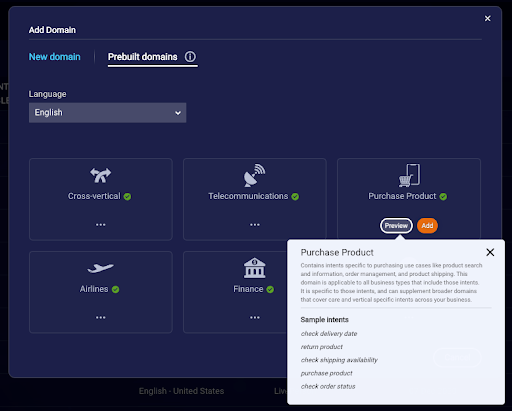Image resolution: width=512 pixels, height=411 pixels.
Task: Click the Telecommunications satellite dish icon
Action: (x=254, y=175)
